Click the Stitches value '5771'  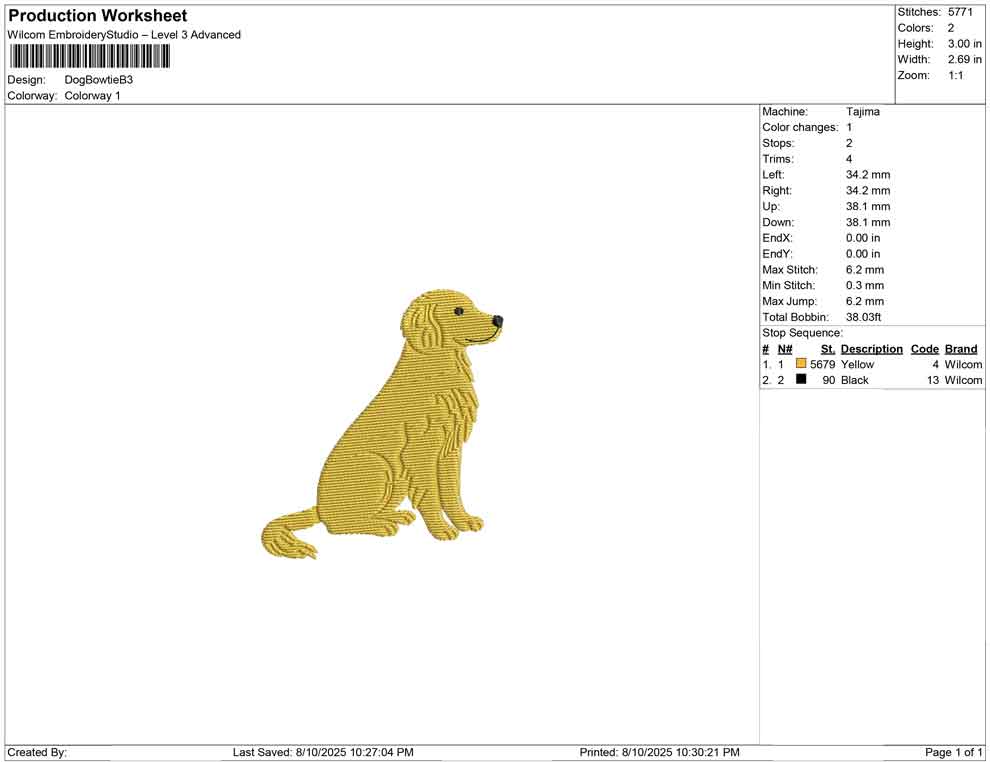(x=960, y=12)
